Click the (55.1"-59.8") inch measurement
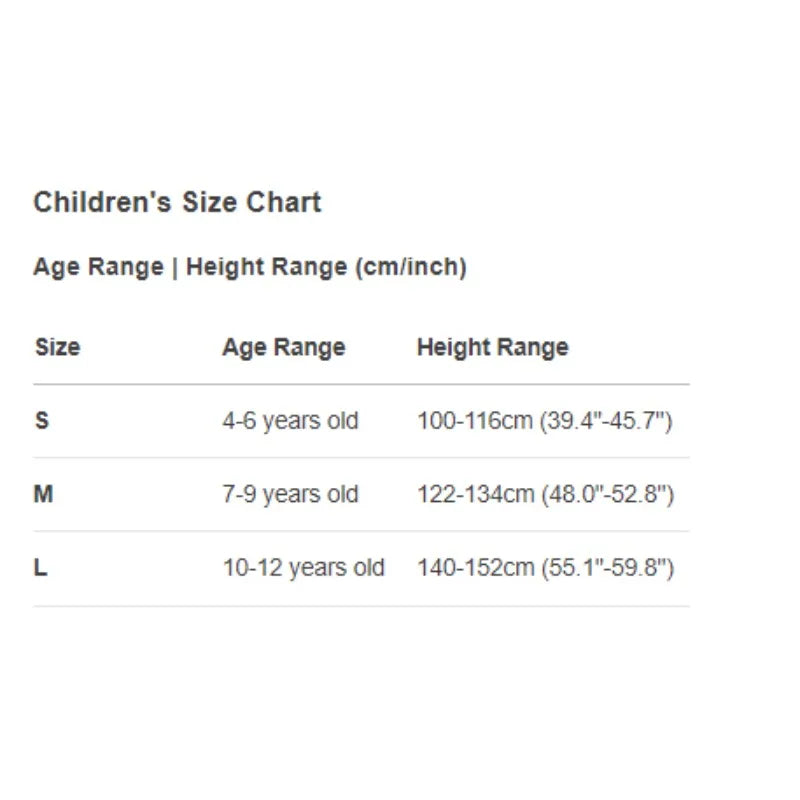The width and height of the screenshot is (800, 800). pyautogui.click(x=607, y=568)
